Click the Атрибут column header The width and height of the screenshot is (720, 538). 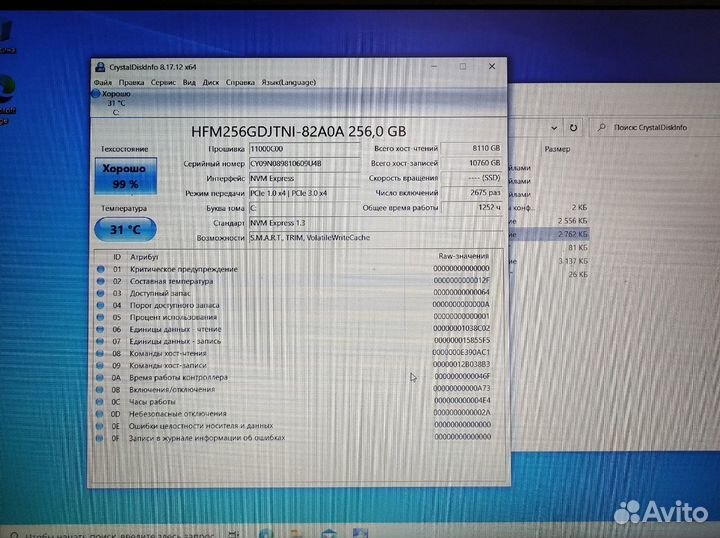click(x=144, y=257)
